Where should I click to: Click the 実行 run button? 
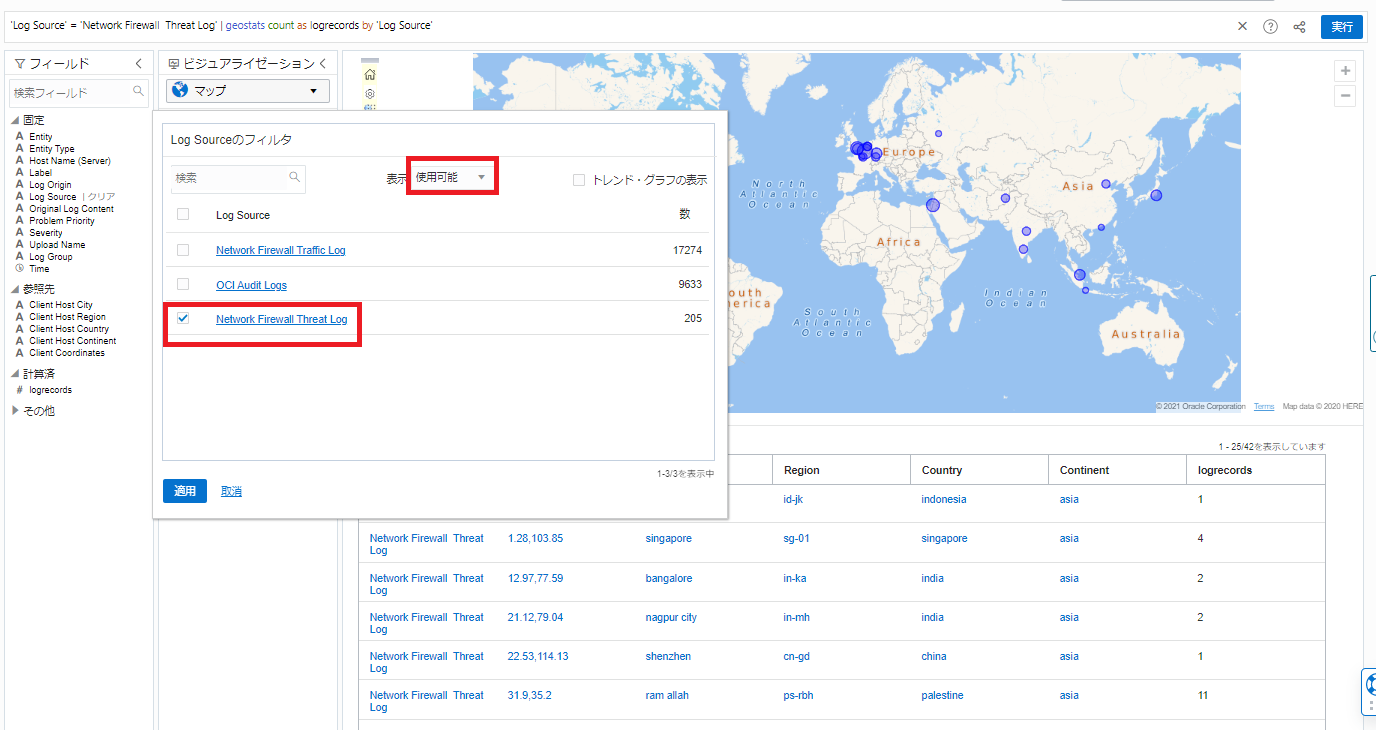coord(1341,27)
